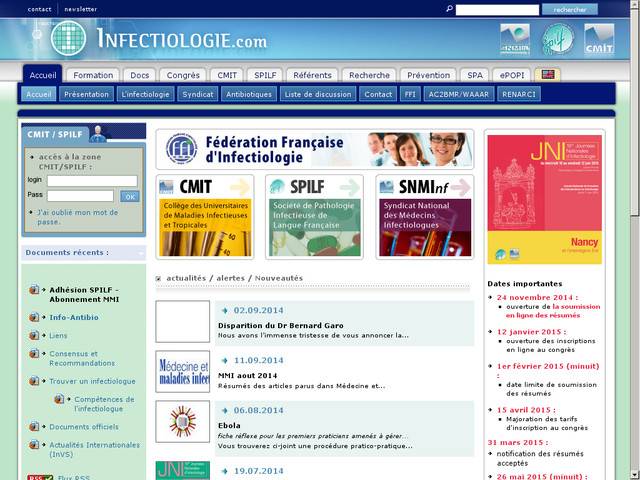Click the page vertical scrollbar
The image size is (640, 480).
click(635, 240)
